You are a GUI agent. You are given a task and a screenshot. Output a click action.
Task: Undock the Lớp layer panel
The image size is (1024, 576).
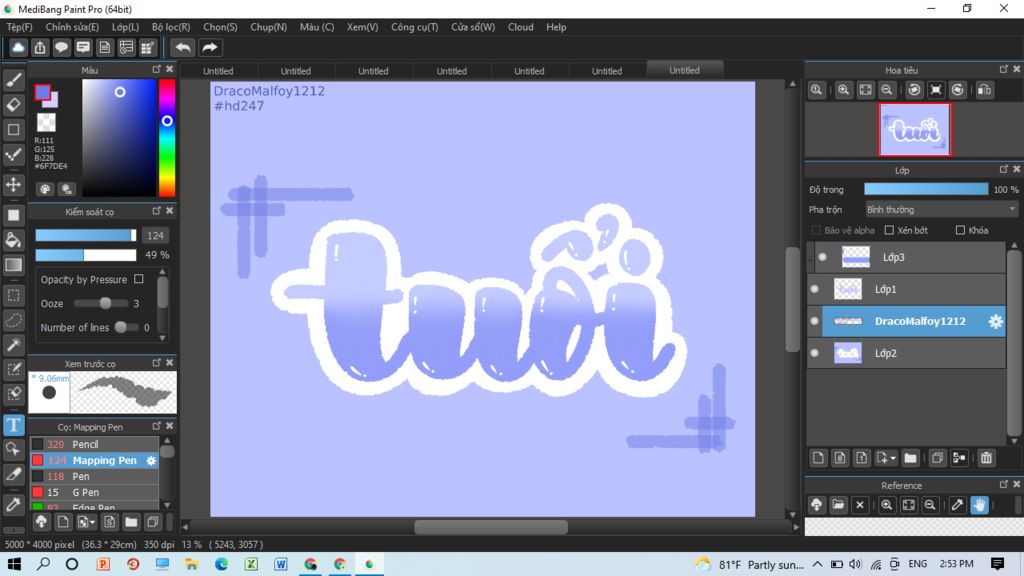click(1004, 169)
